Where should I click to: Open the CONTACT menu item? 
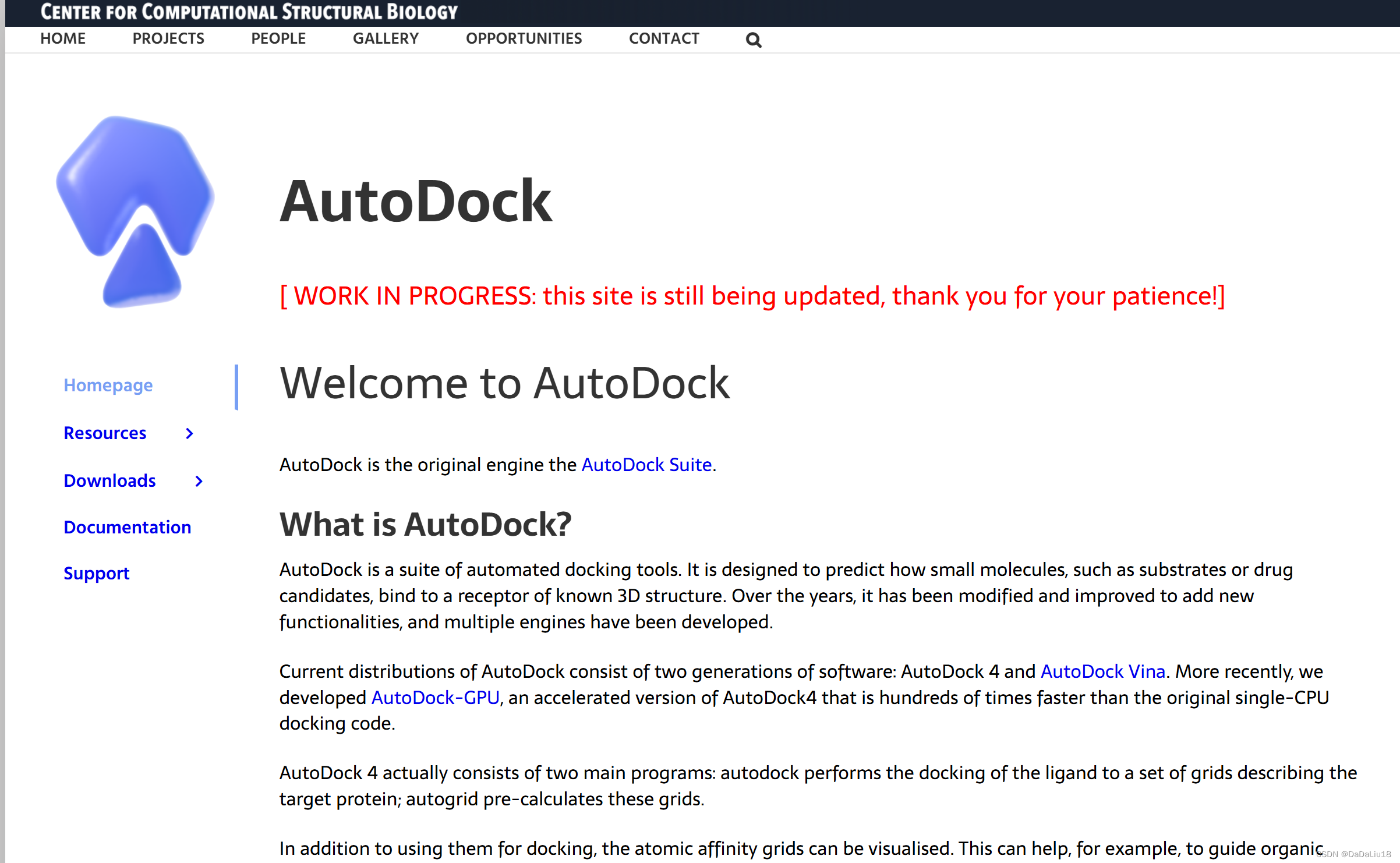664,38
